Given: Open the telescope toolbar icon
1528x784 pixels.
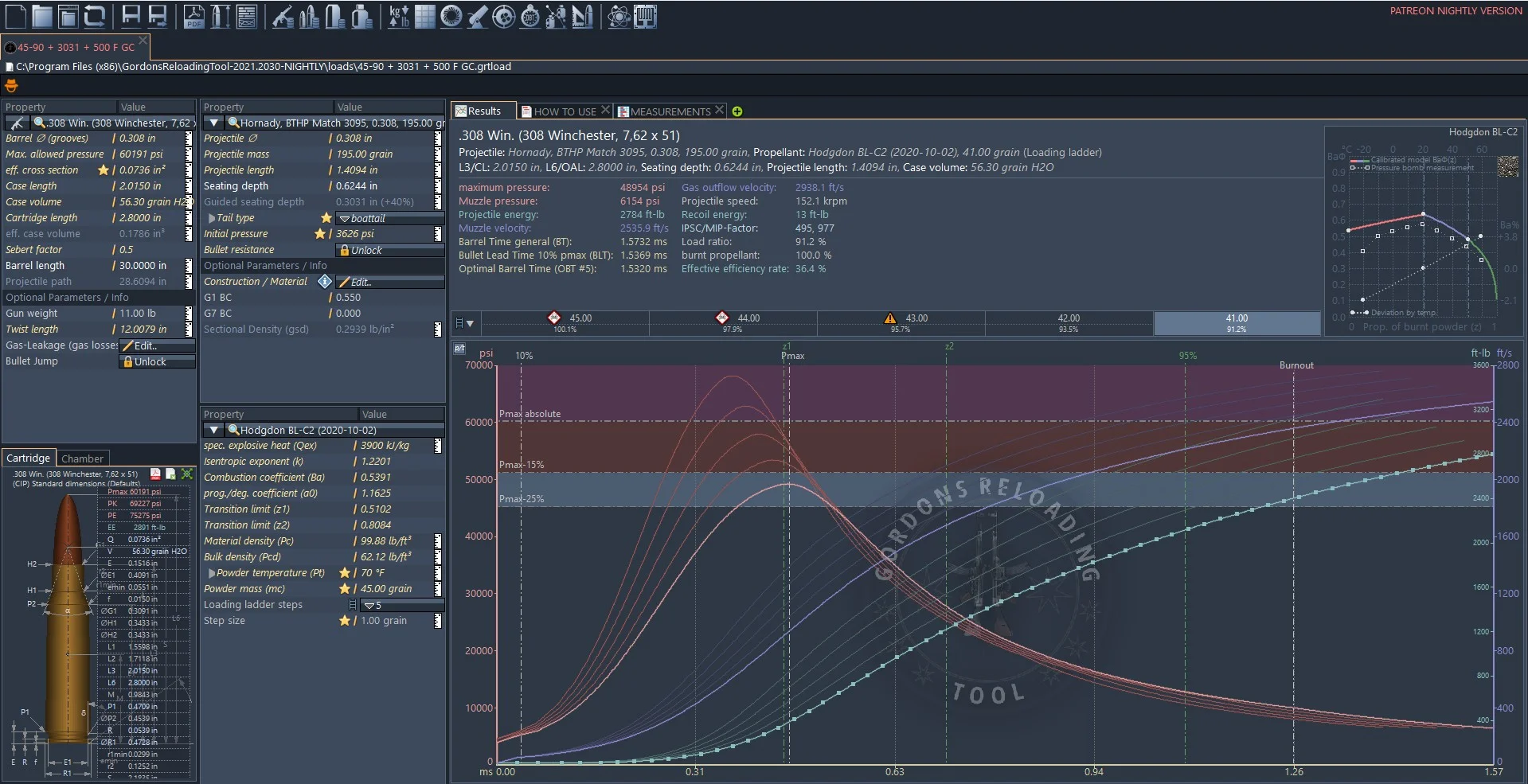Looking at the screenshot, I should [477, 16].
